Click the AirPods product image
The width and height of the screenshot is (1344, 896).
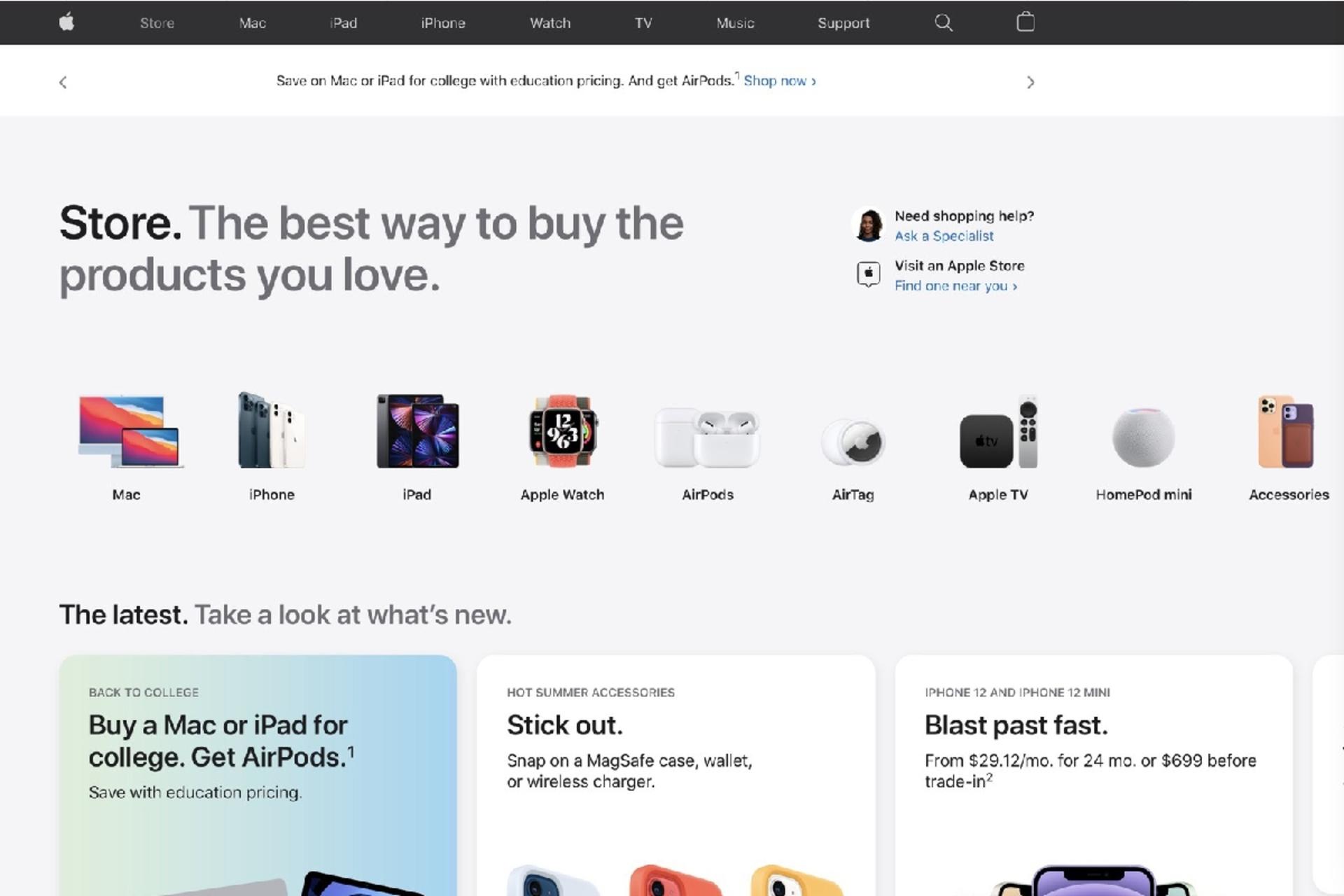pos(707,438)
